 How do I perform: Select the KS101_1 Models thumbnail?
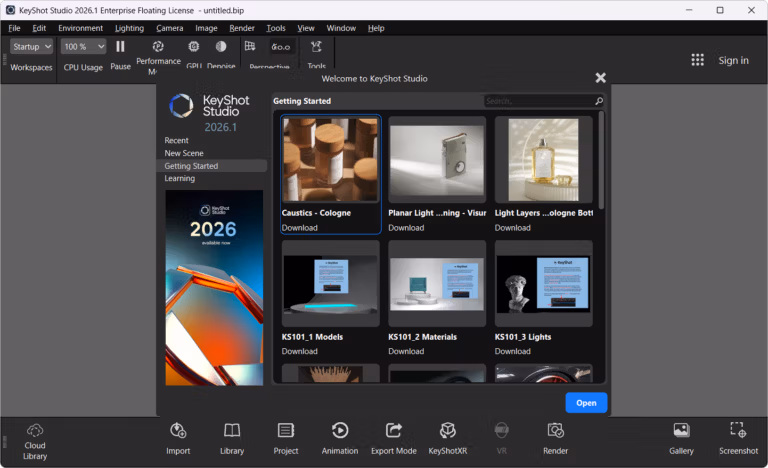pyautogui.click(x=331, y=283)
